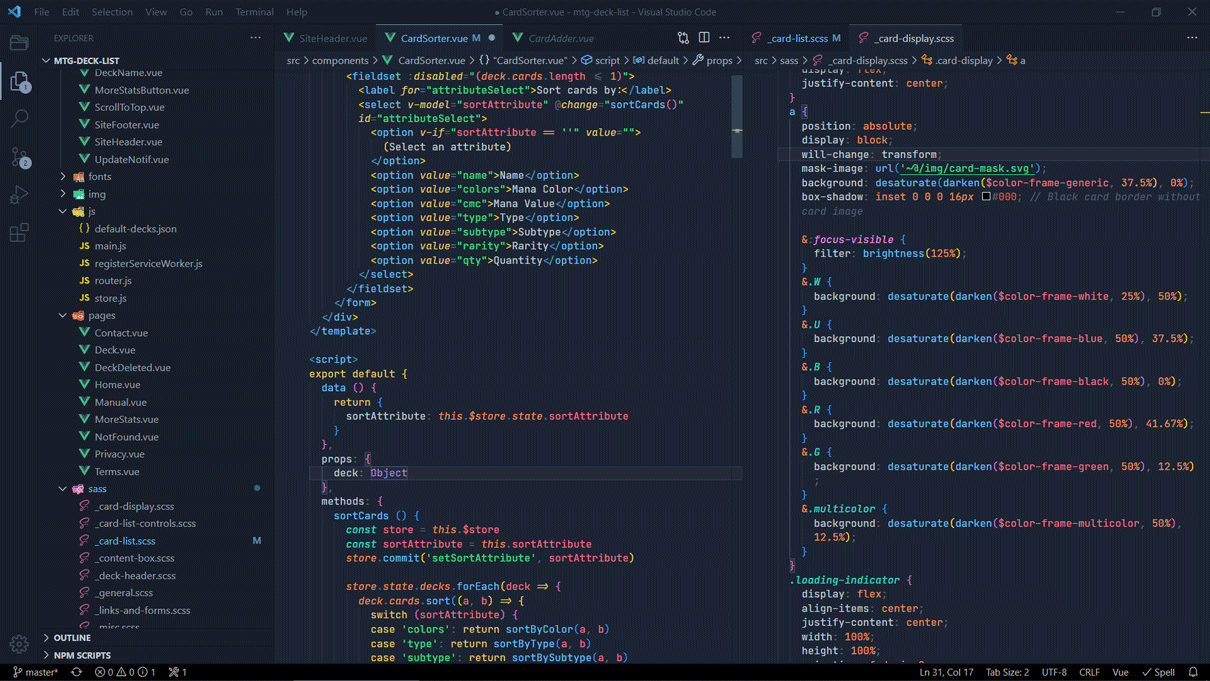This screenshot has height=681, width=1210.
Task: Click the components breadcrumb in left editor
Action: (340, 60)
